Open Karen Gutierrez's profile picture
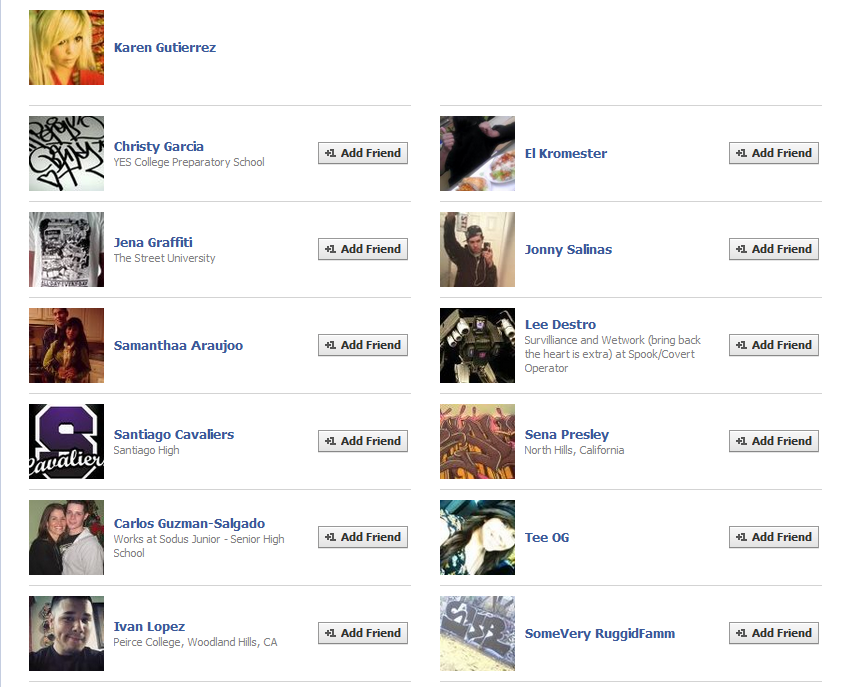Viewport: 848px width, 687px height. (67, 48)
